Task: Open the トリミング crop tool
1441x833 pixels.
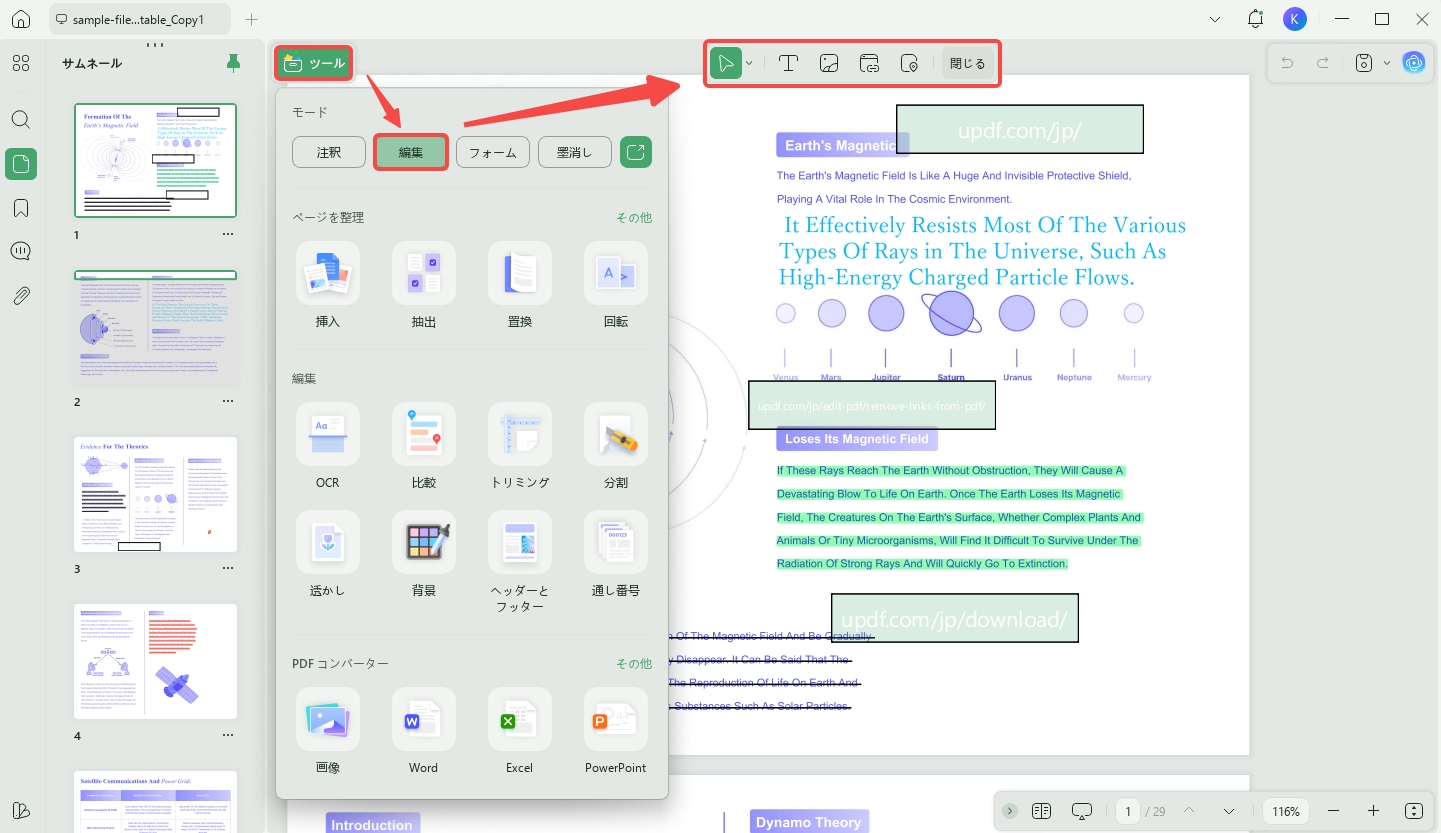Action: (x=520, y=446)
